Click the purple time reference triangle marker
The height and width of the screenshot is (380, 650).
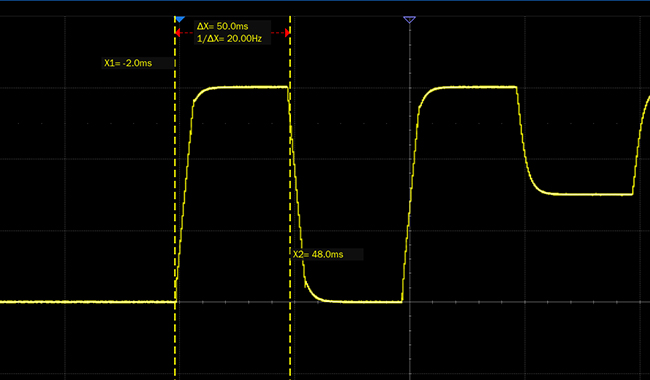tap(409, 19)
